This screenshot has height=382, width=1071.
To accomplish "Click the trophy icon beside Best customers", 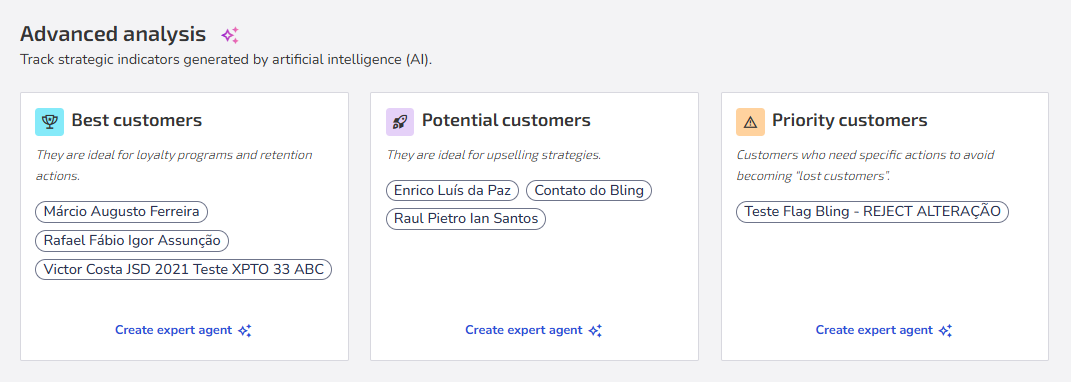I will click(49, 122).
